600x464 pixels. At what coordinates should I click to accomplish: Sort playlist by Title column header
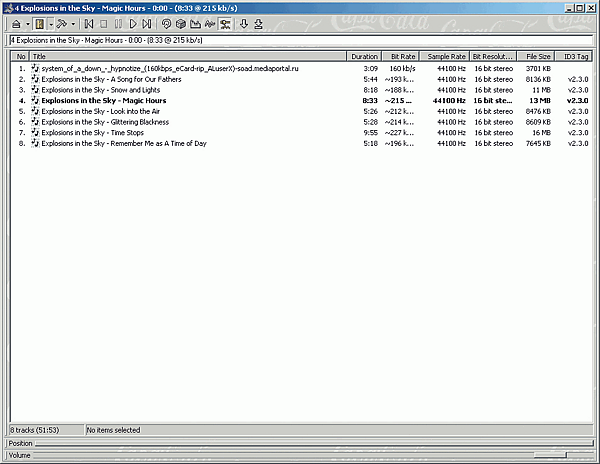click(x=188, y=56)
